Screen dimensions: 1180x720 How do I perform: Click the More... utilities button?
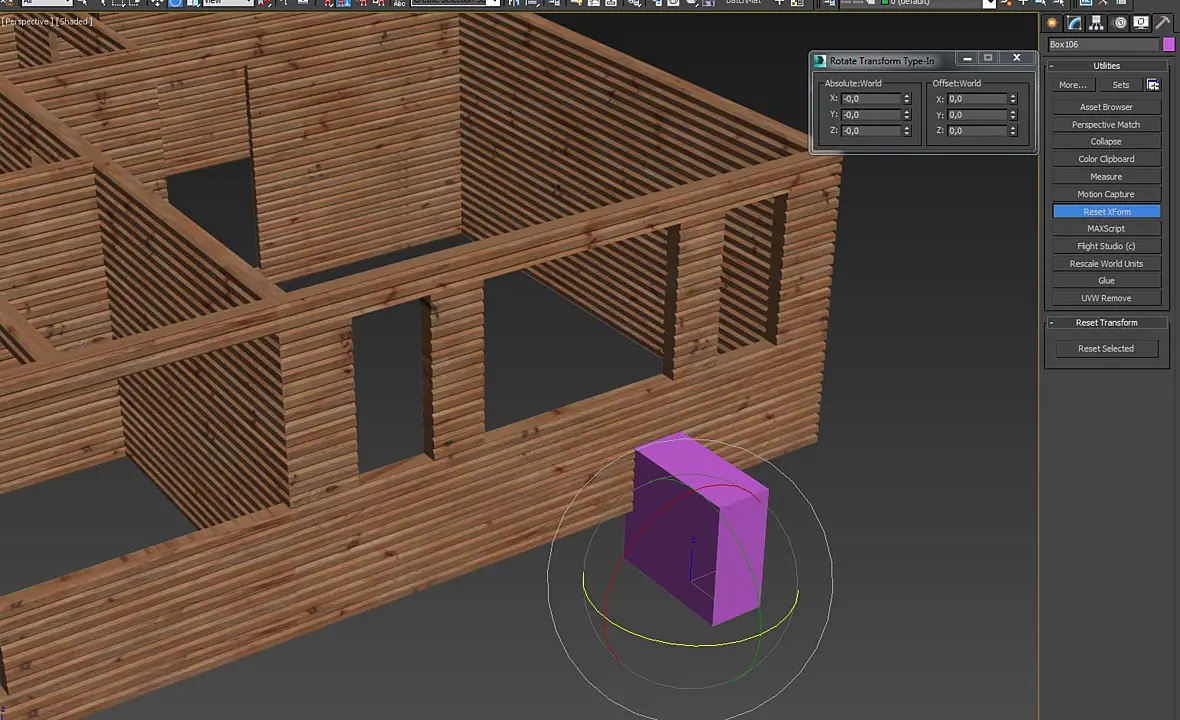[x=1072, y=85]
